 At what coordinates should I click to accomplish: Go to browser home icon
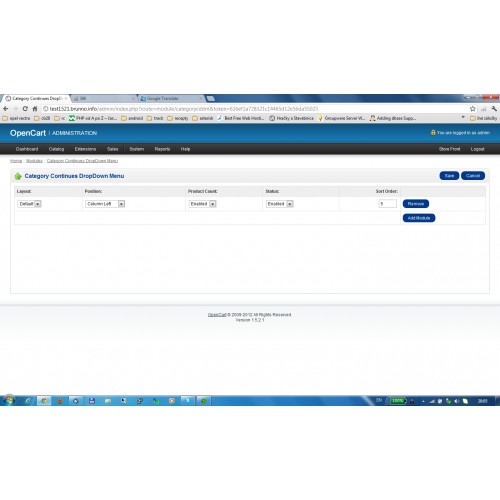(x=35, y=109)
